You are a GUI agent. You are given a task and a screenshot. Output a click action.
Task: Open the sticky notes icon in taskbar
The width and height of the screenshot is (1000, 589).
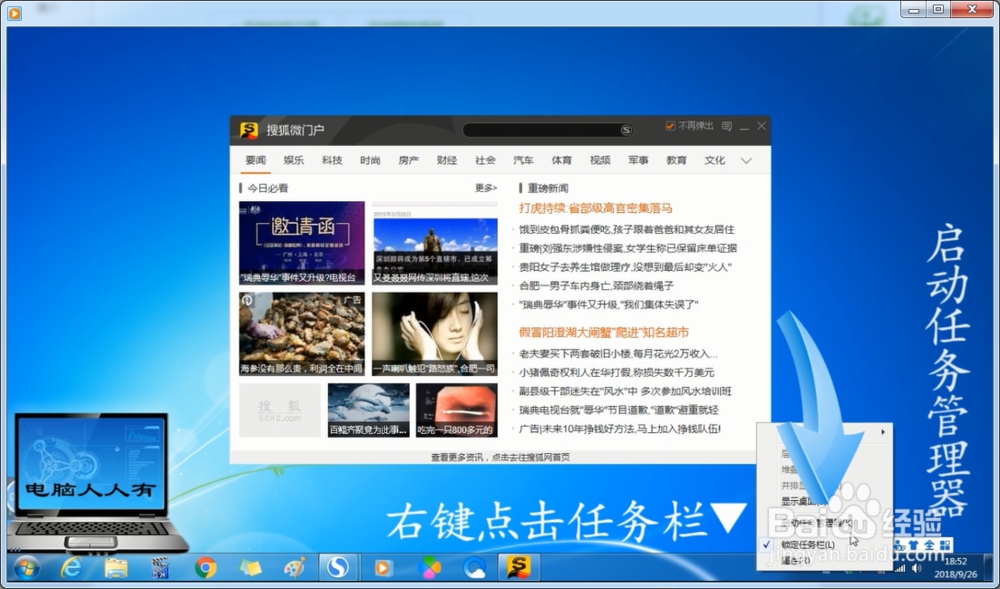(x=250, y=567)
